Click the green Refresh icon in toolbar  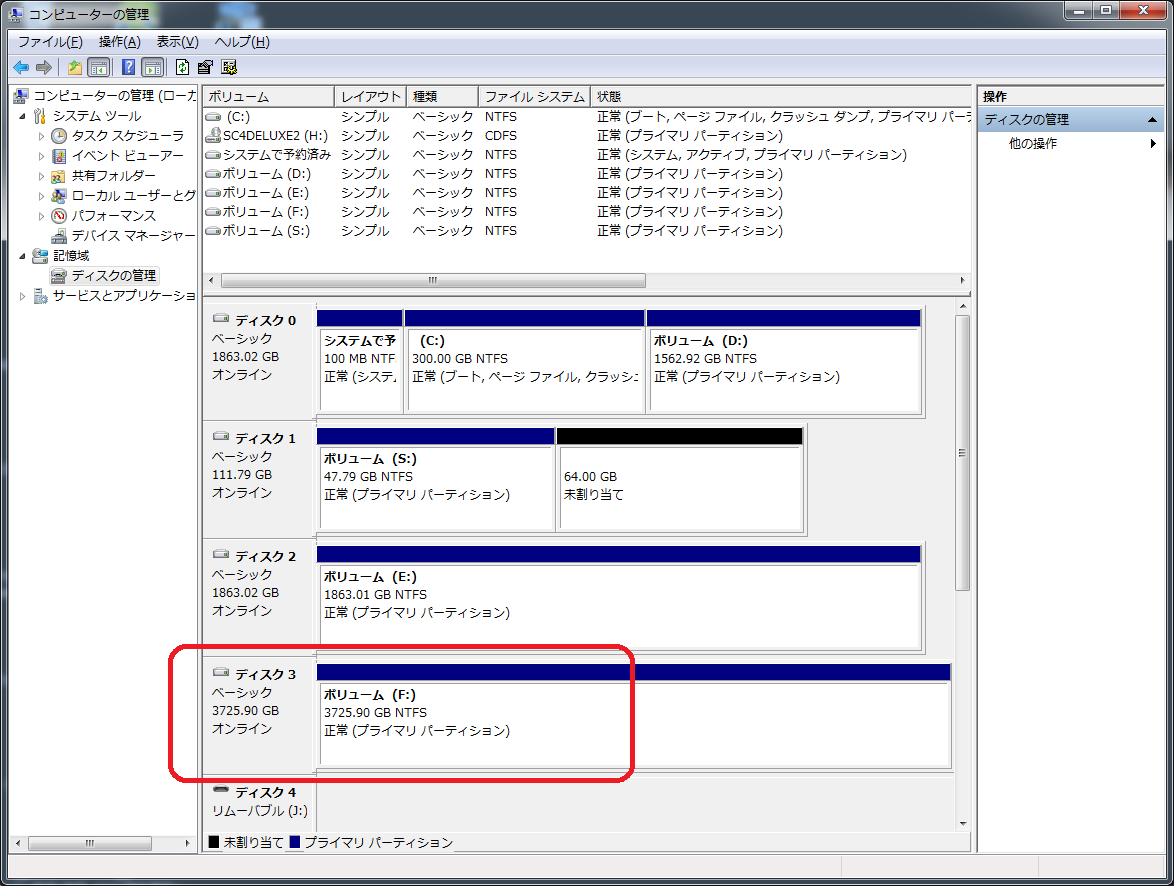click(182, 67)
